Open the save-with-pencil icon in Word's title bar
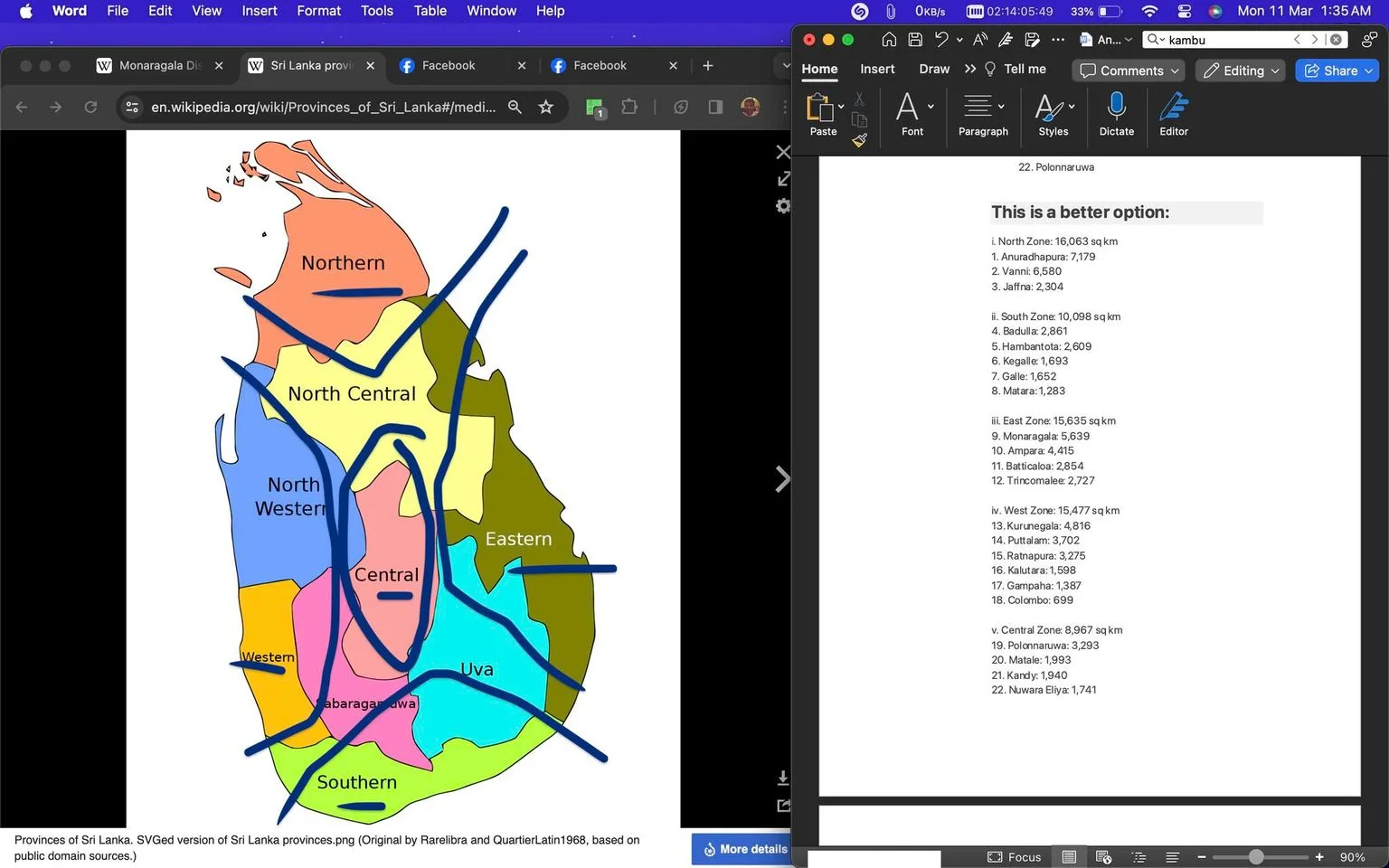The image size is (1389, 868). coord(1032,40)
